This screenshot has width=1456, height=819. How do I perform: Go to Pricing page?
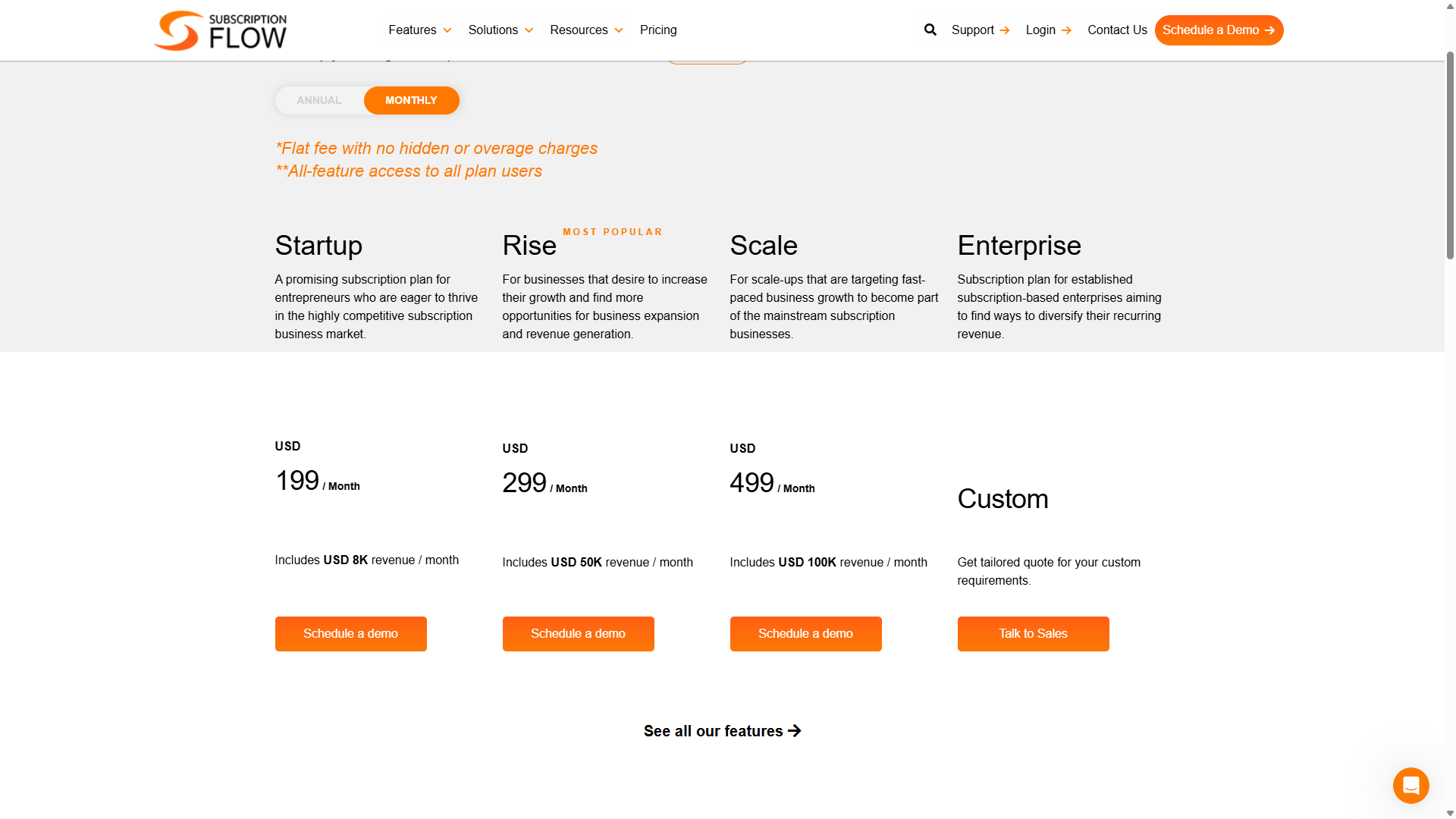(x=658, y=30)
